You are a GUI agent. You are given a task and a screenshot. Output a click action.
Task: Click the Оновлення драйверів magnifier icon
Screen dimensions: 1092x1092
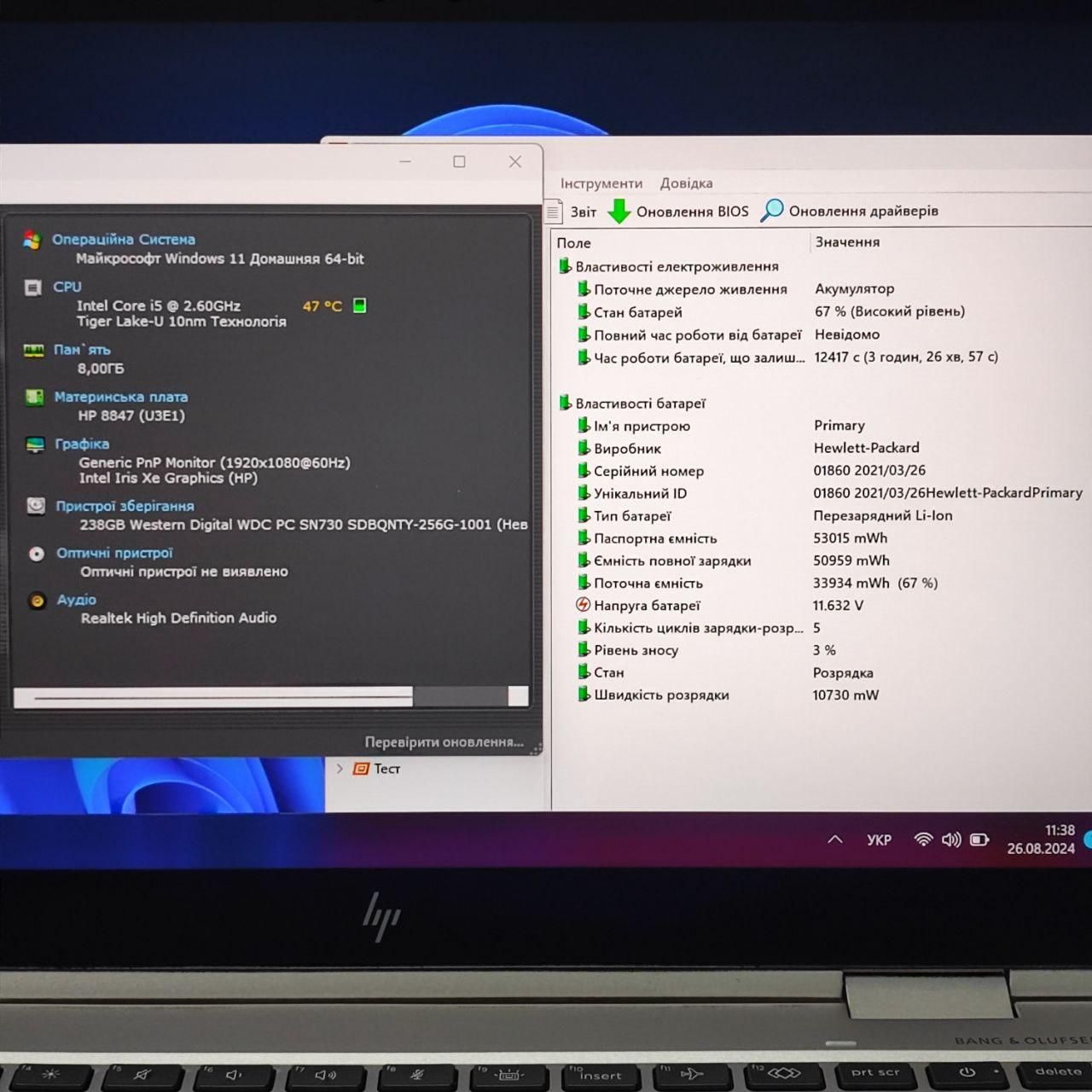(771, 210)
